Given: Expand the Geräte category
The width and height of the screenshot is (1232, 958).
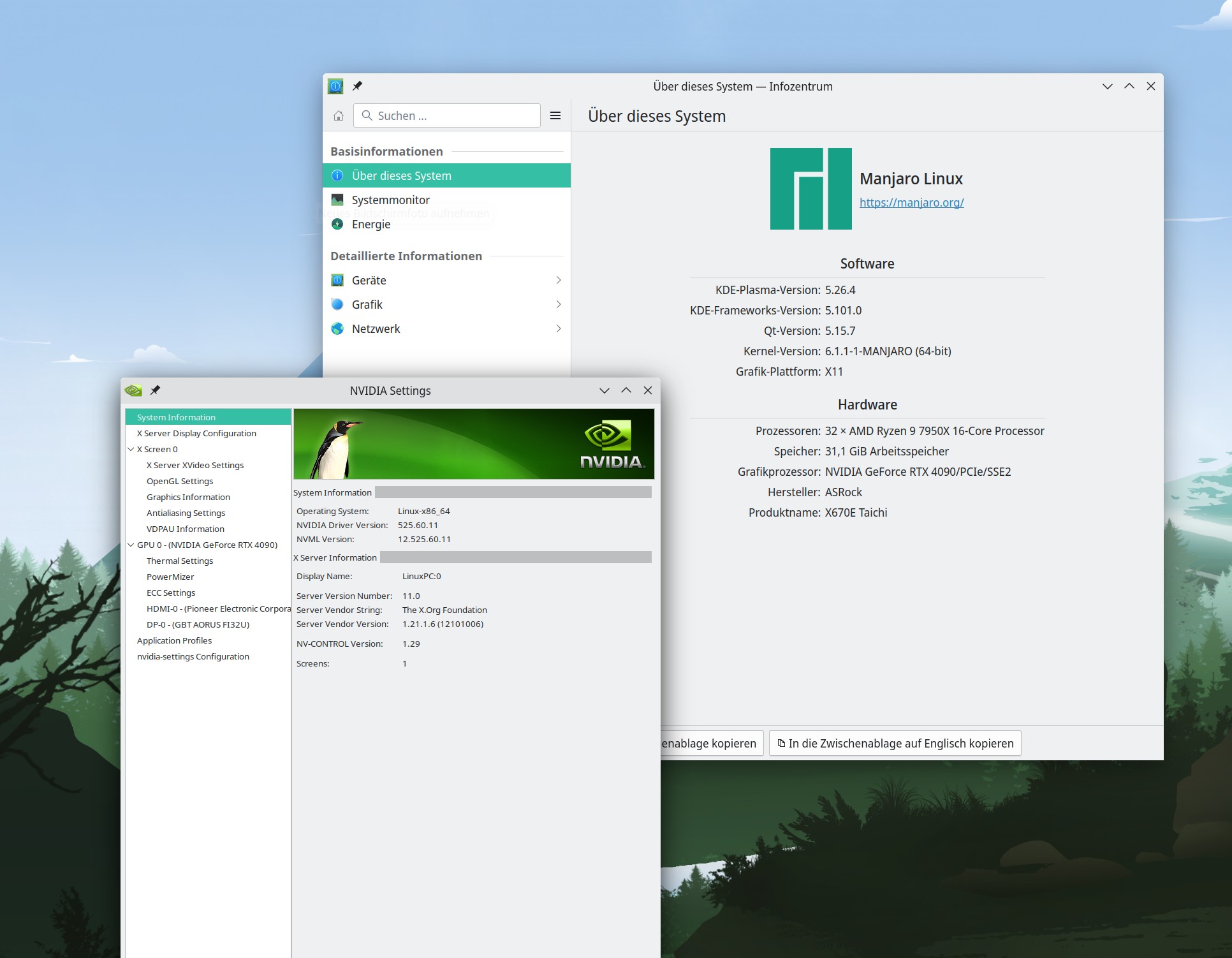Looking at the screenshot, I should pyautogui.click(x=446, y=281).
